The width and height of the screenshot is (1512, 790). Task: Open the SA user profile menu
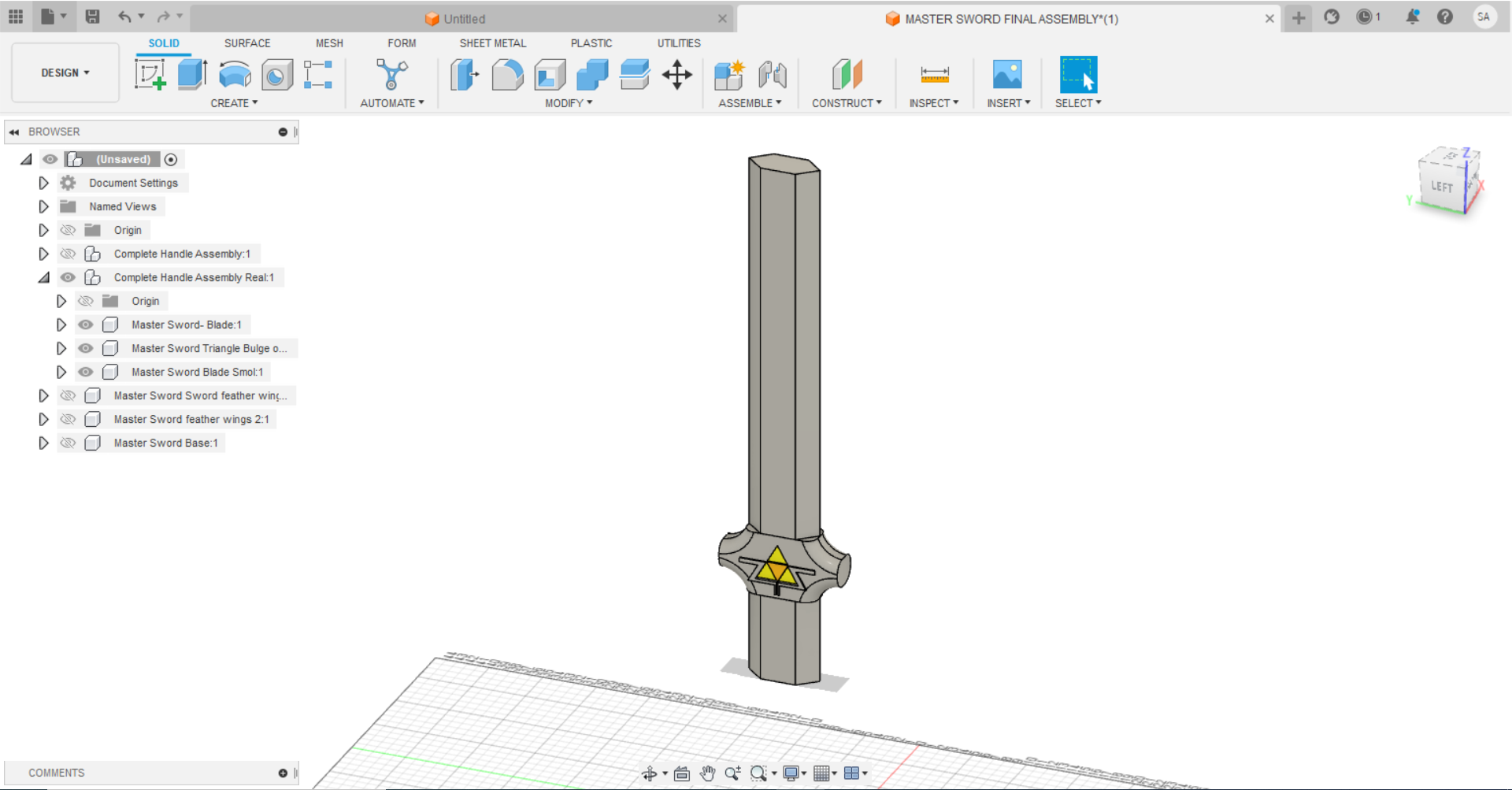coord(1484,17)
